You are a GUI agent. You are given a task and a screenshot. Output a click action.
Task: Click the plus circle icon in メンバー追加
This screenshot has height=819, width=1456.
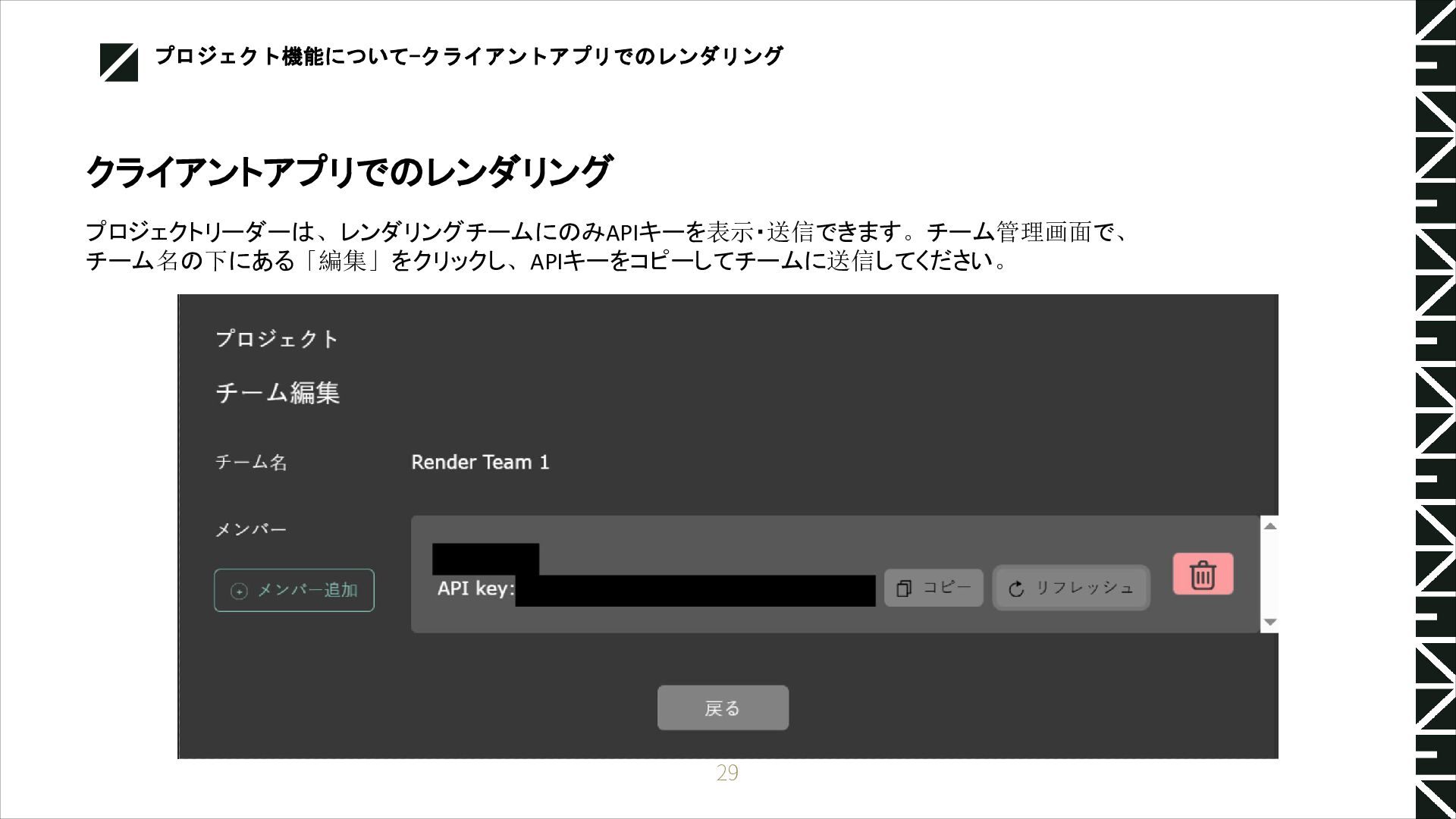[x=239, y=591]
